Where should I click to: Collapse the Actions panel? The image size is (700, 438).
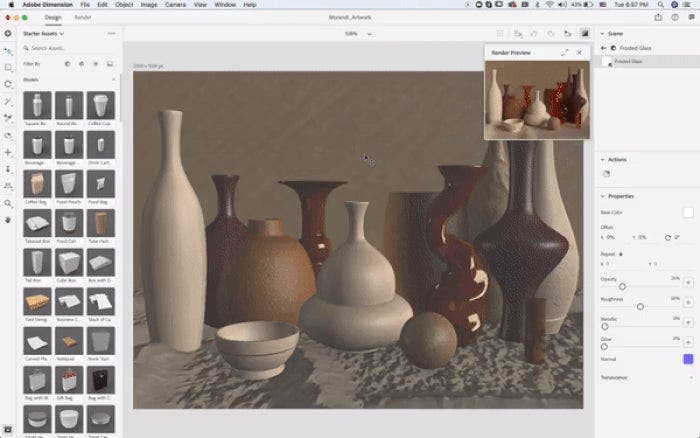click(602, 159)
